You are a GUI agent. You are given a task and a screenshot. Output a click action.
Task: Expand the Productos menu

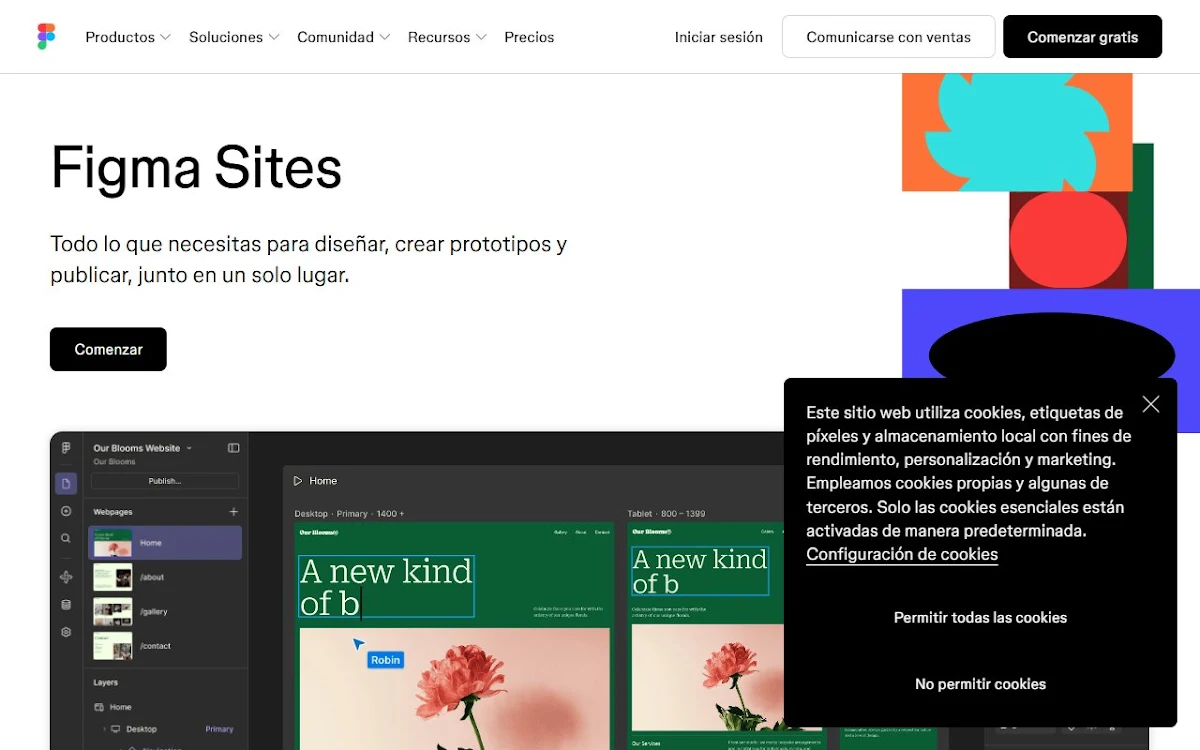[128, 37]
